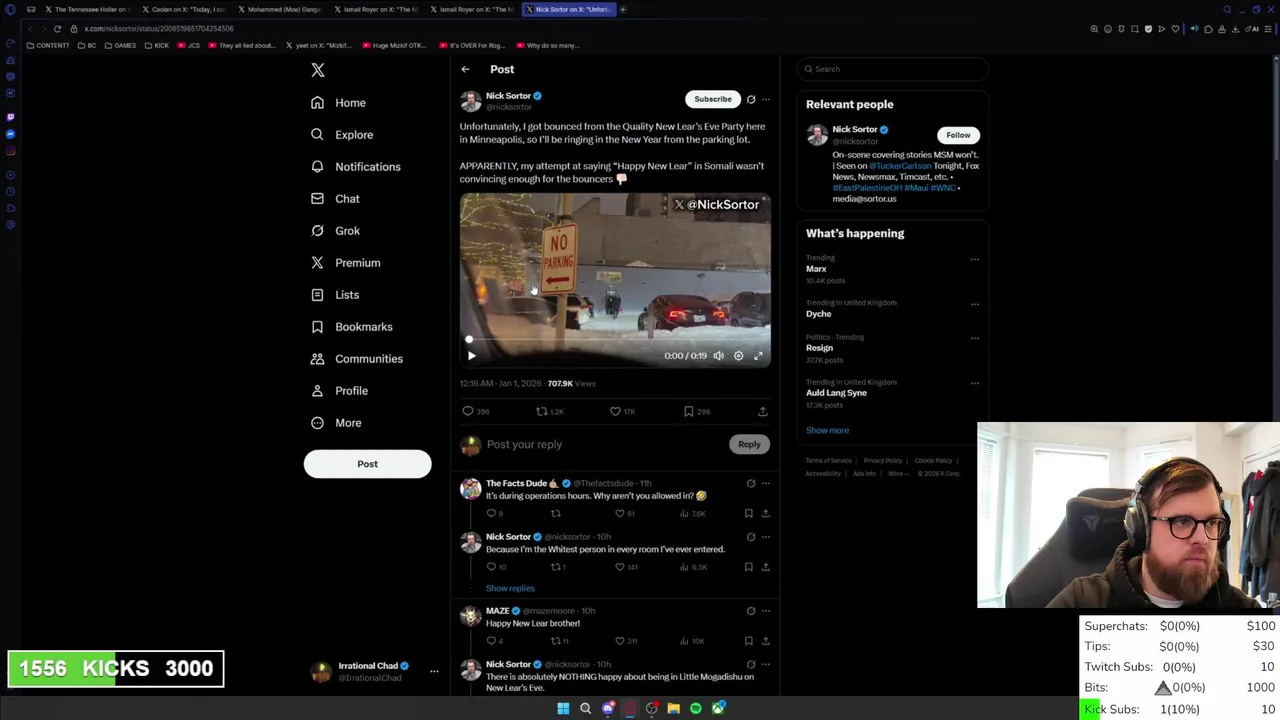Open video settings gear

(738, 356)
